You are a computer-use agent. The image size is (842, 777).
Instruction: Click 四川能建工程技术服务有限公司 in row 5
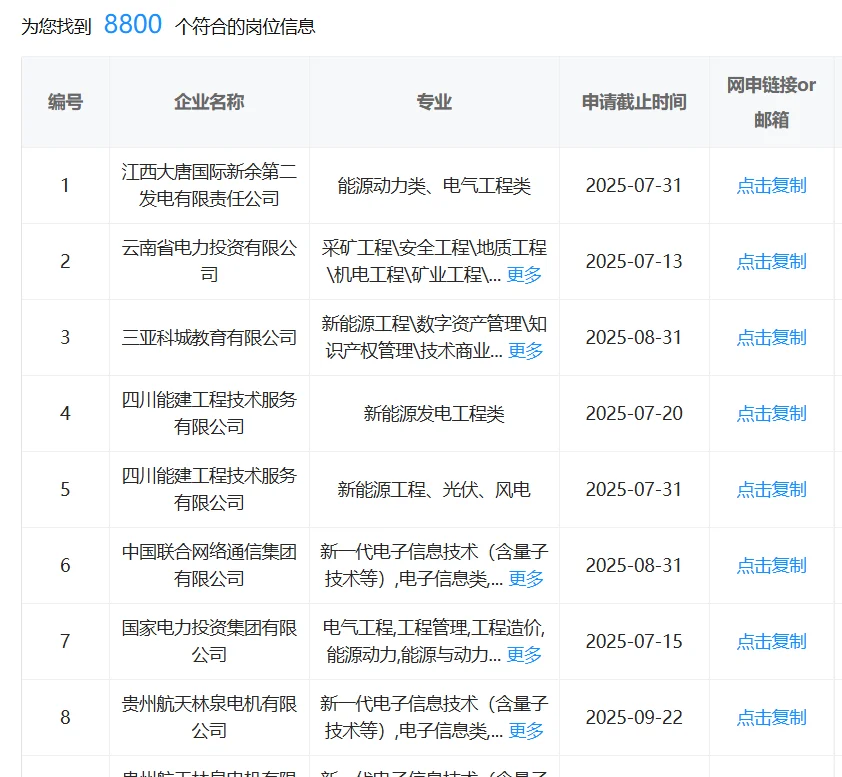(x=209, y=490)
